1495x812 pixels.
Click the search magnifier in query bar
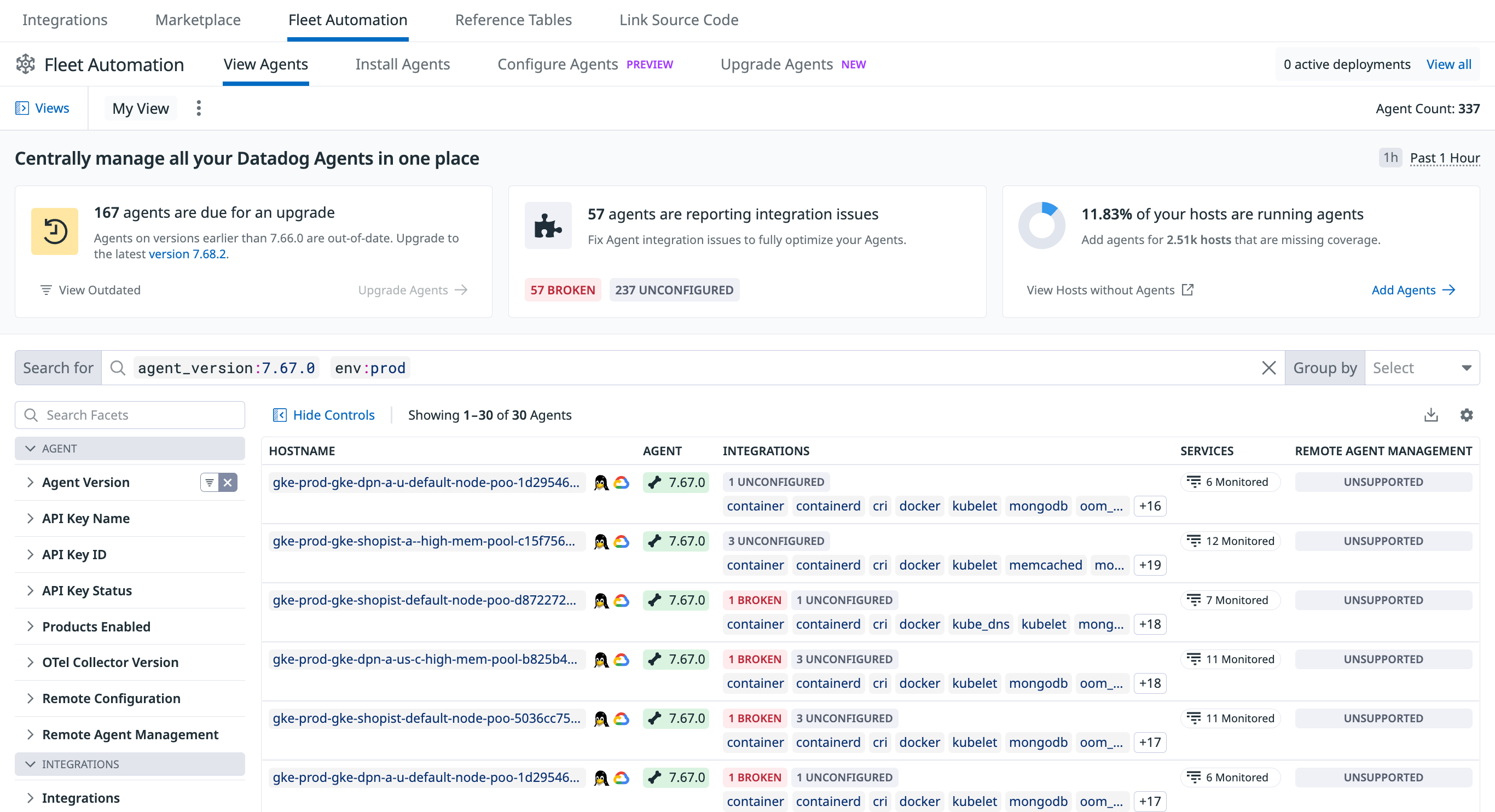coord(118,368)
